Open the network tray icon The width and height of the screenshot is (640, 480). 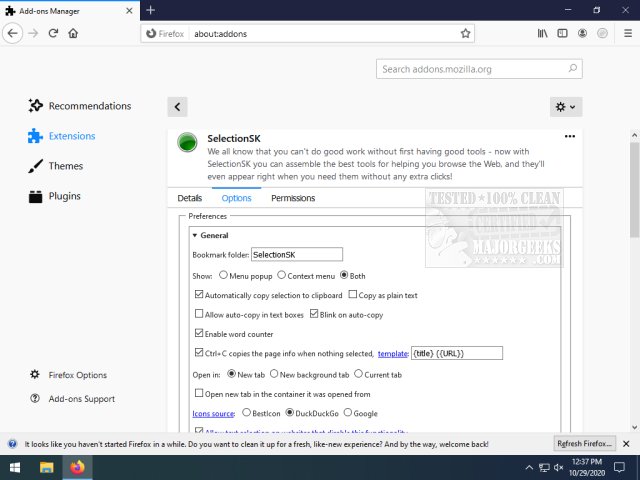[544, 468]
